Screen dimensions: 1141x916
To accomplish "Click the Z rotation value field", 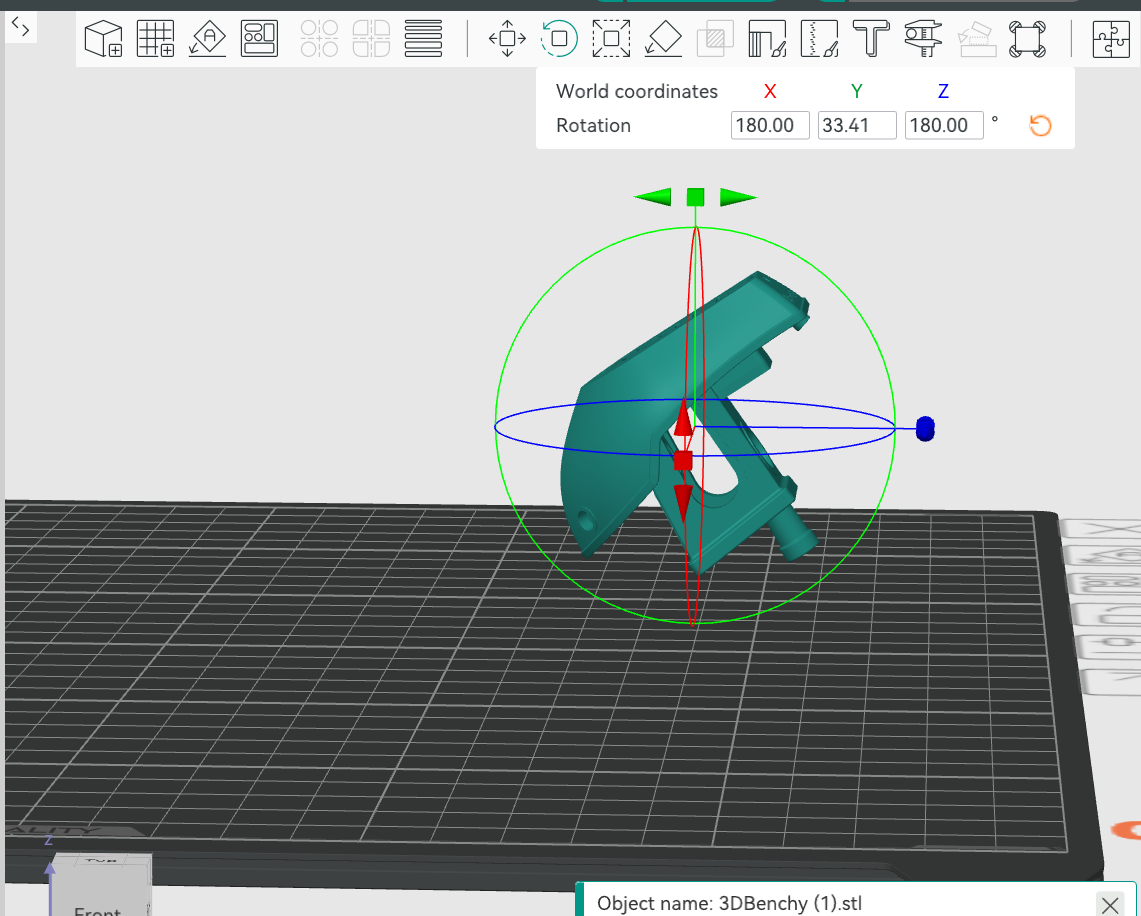I will tap(944, 125).
